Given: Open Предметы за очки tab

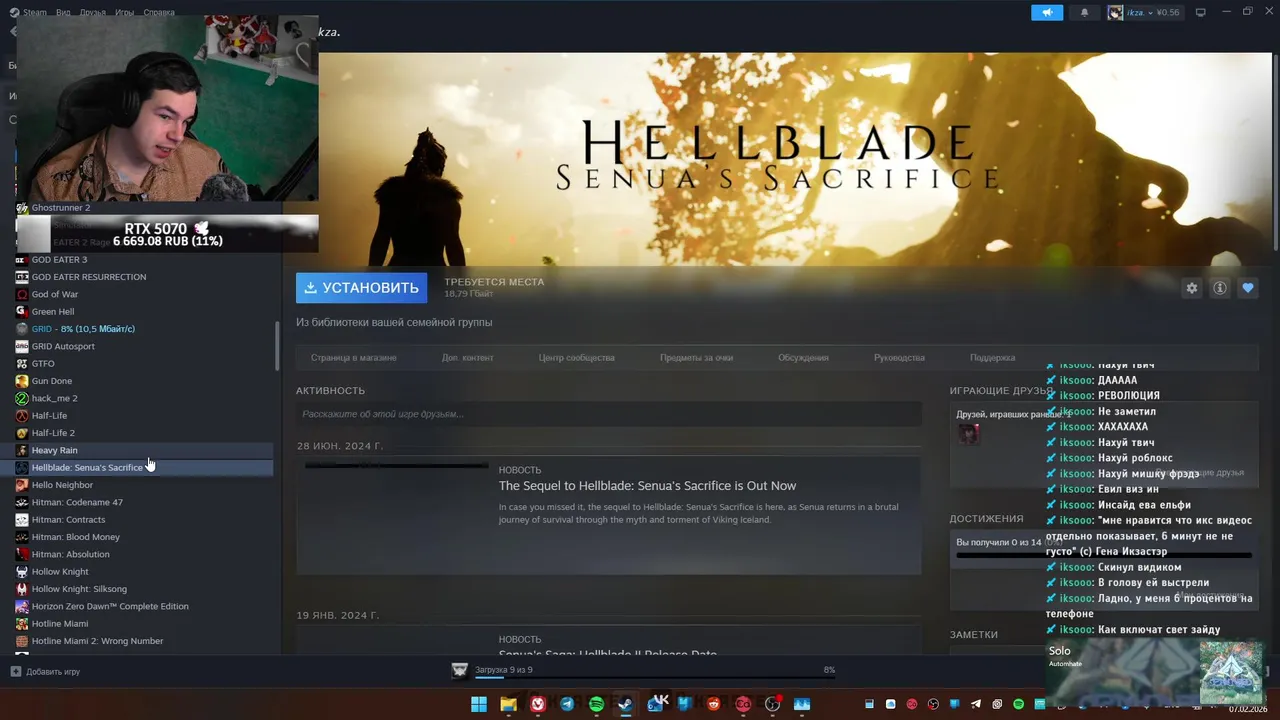Looking at the screenshot, I should point(696,358).
